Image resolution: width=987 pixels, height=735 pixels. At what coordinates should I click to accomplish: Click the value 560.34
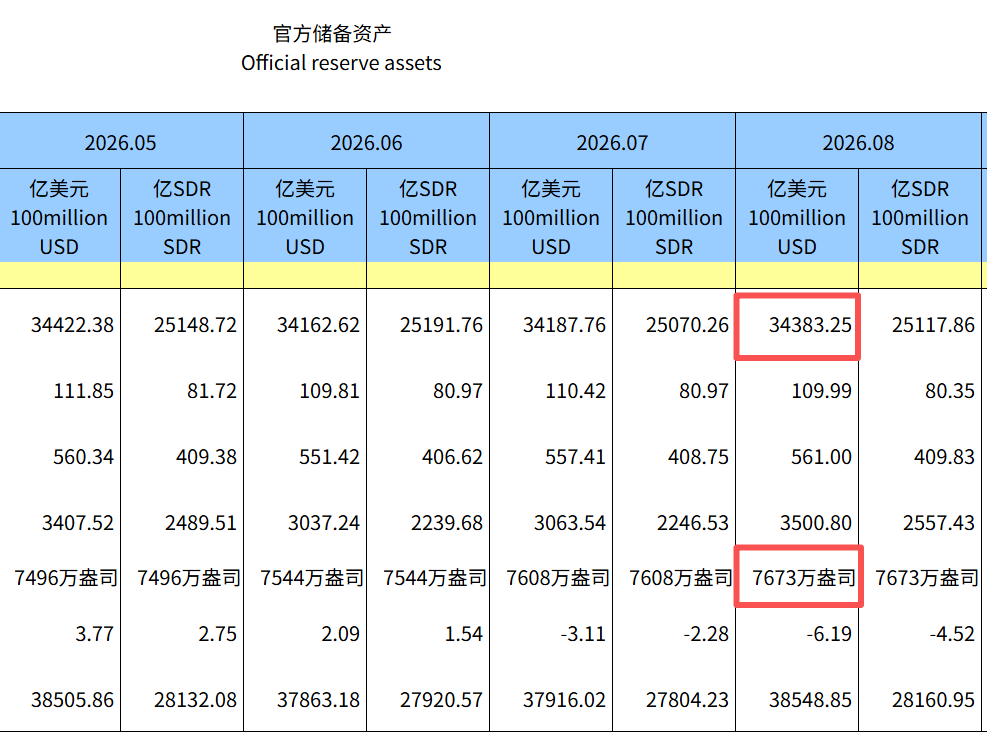(x=84, y=457)
